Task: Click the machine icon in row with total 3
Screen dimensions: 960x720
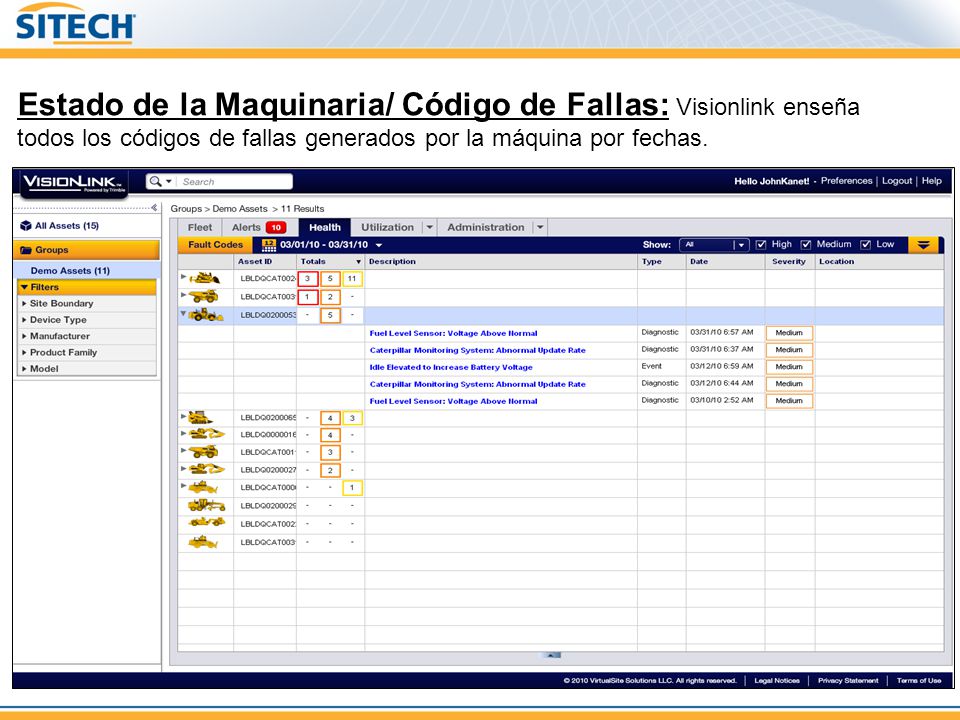Action: click(x=204, y=452)
